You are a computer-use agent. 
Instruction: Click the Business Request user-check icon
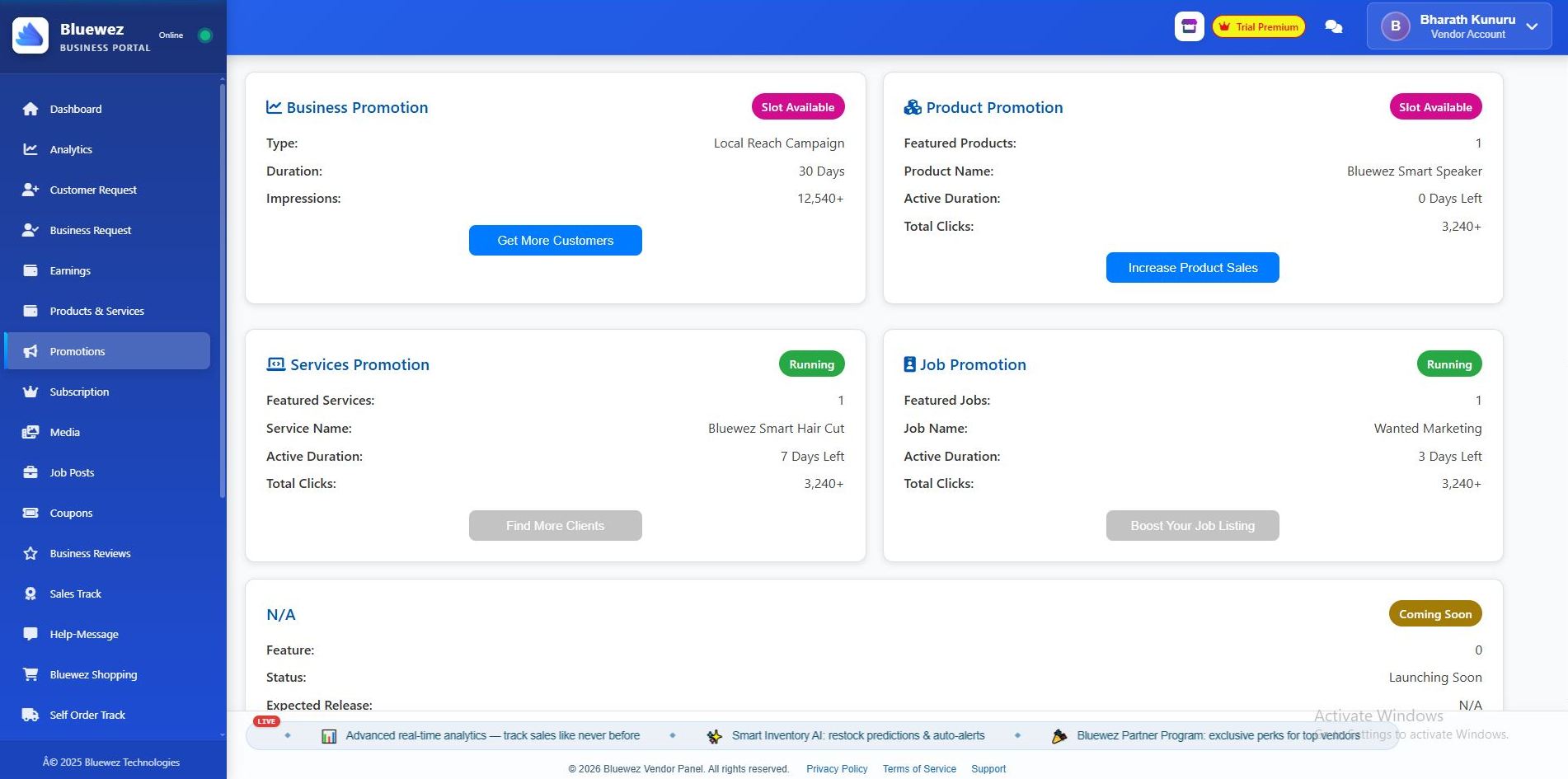[31, 230]
